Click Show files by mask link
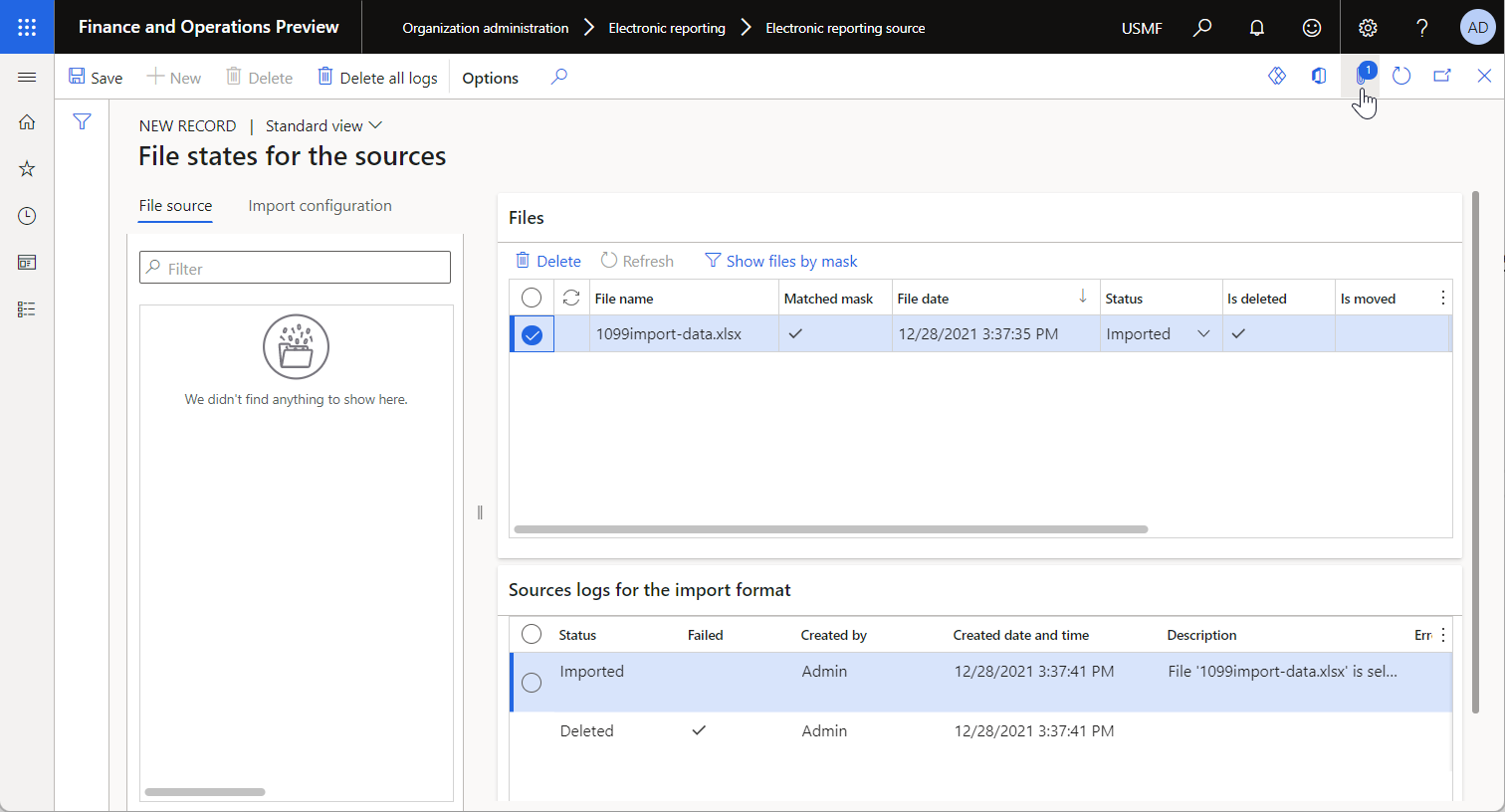 (x=780, y=260)
